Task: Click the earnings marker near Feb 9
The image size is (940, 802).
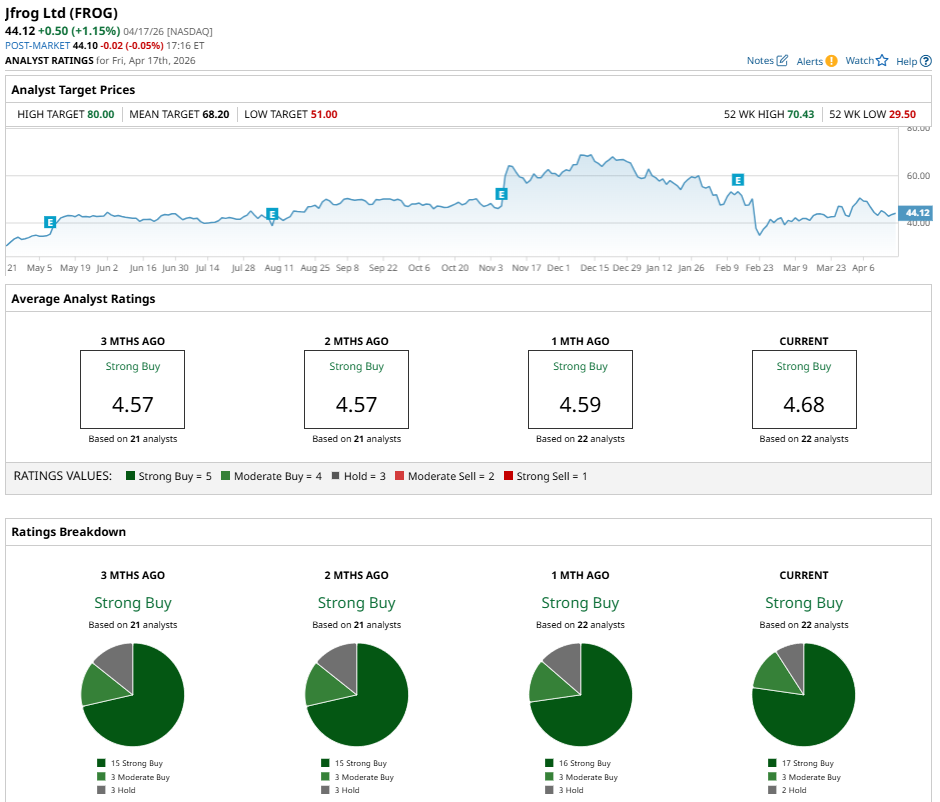Action: pyautogui.click(x=738, y=180)
